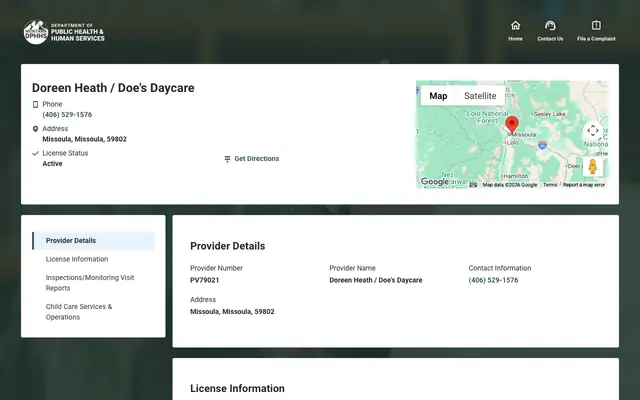Switch map to Map view
Image resolution: width=640 pixels, height=400 pixels.
438,96
